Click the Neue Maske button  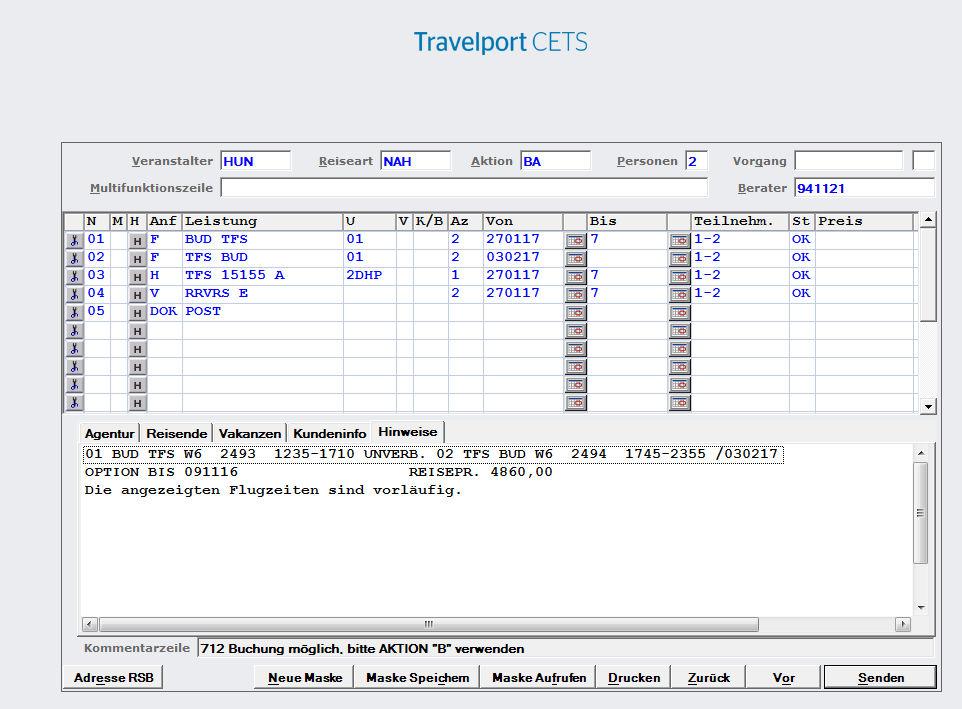[305, 678]
